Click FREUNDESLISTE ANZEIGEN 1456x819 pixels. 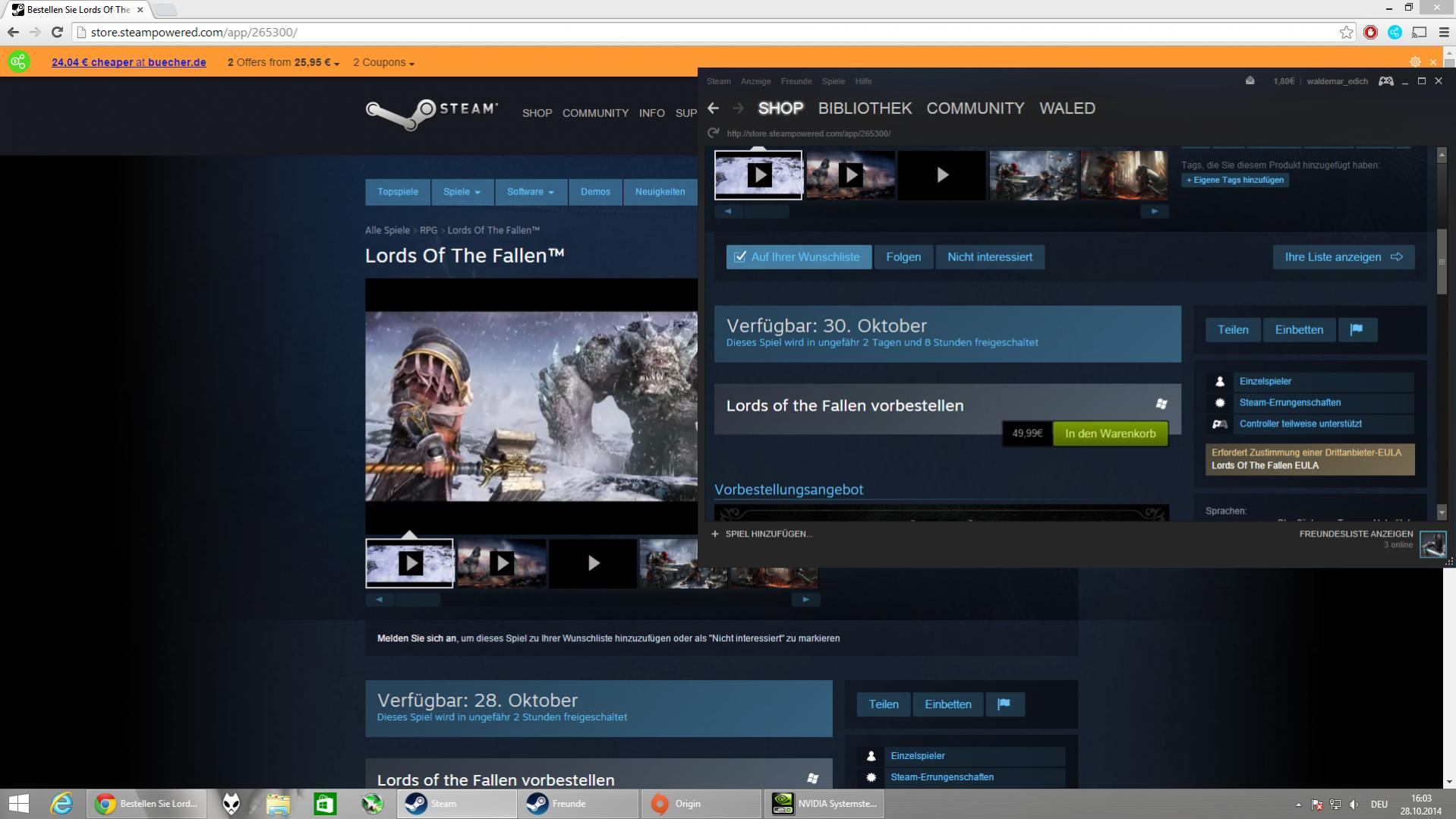click(x=1356, y=534)
